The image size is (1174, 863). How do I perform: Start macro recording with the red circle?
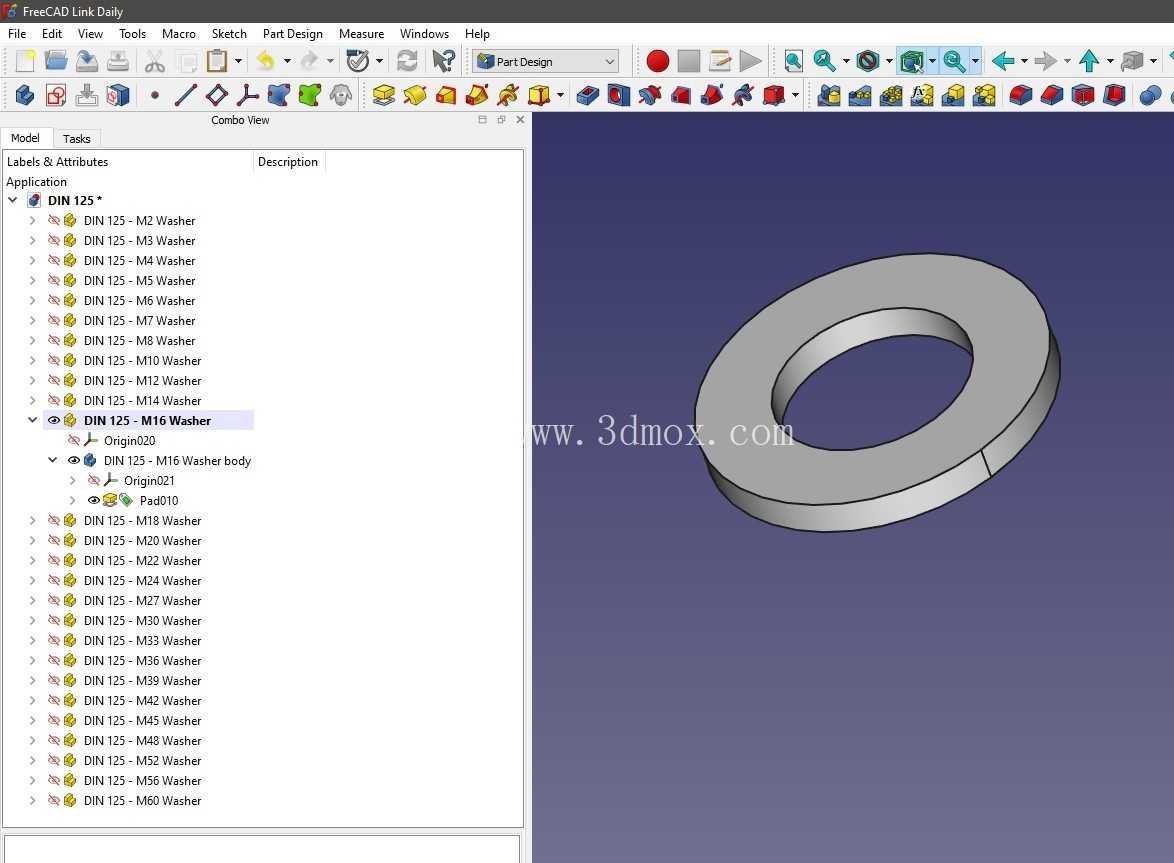click(x=657, y=61)
